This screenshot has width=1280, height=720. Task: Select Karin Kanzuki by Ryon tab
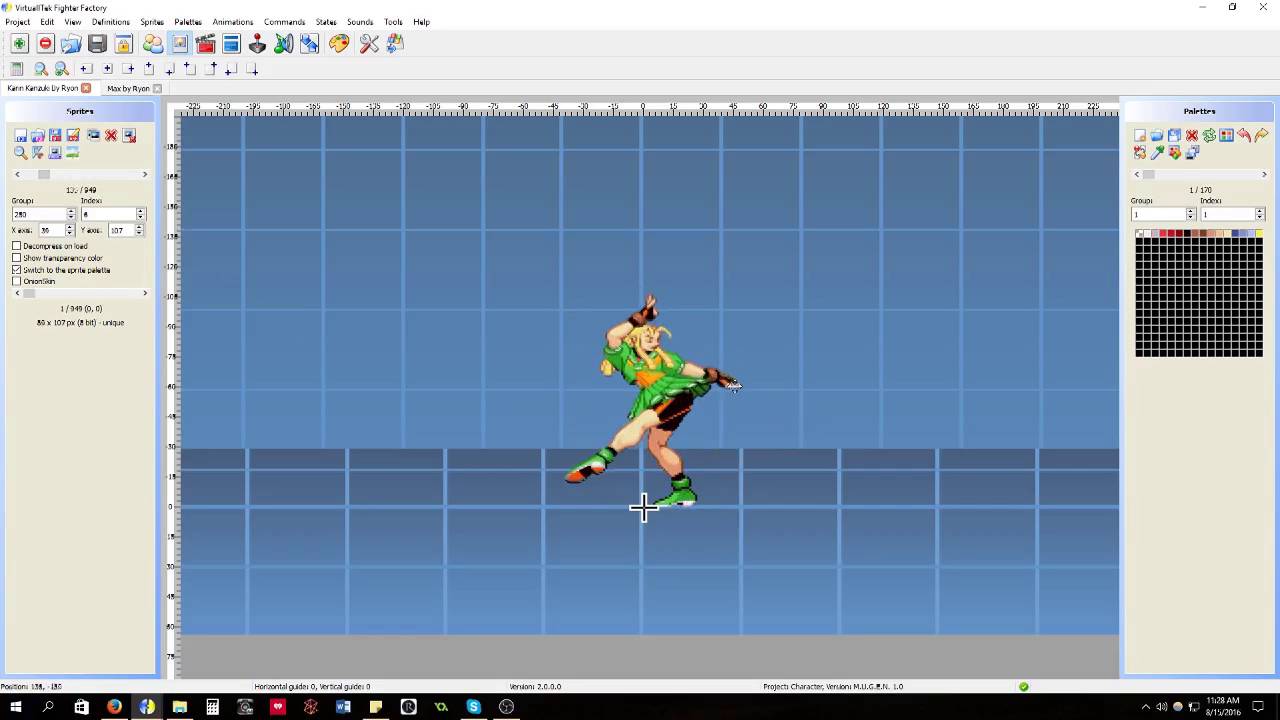42,89
